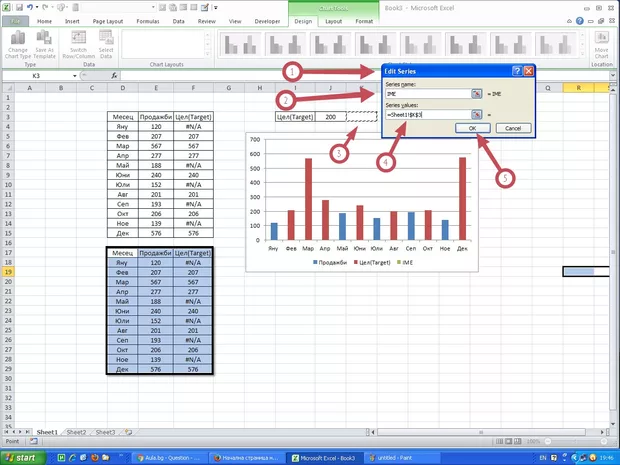
Task: Click the Edit Series help icon
Action: click(x=517, y=71)
